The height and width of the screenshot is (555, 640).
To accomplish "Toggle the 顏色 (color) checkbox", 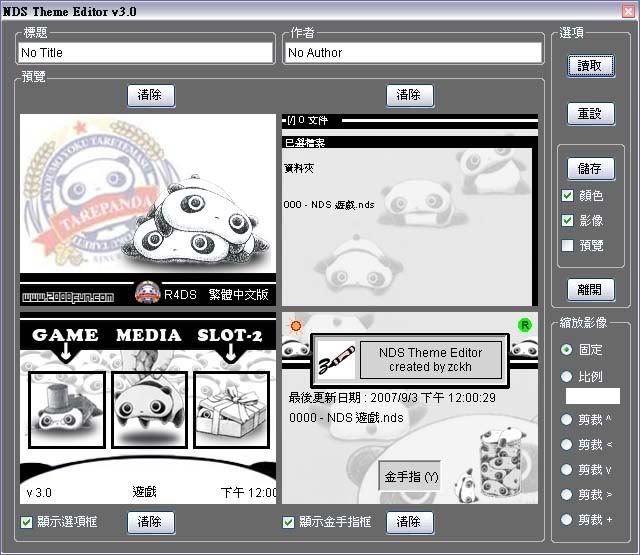I will 567,196.
